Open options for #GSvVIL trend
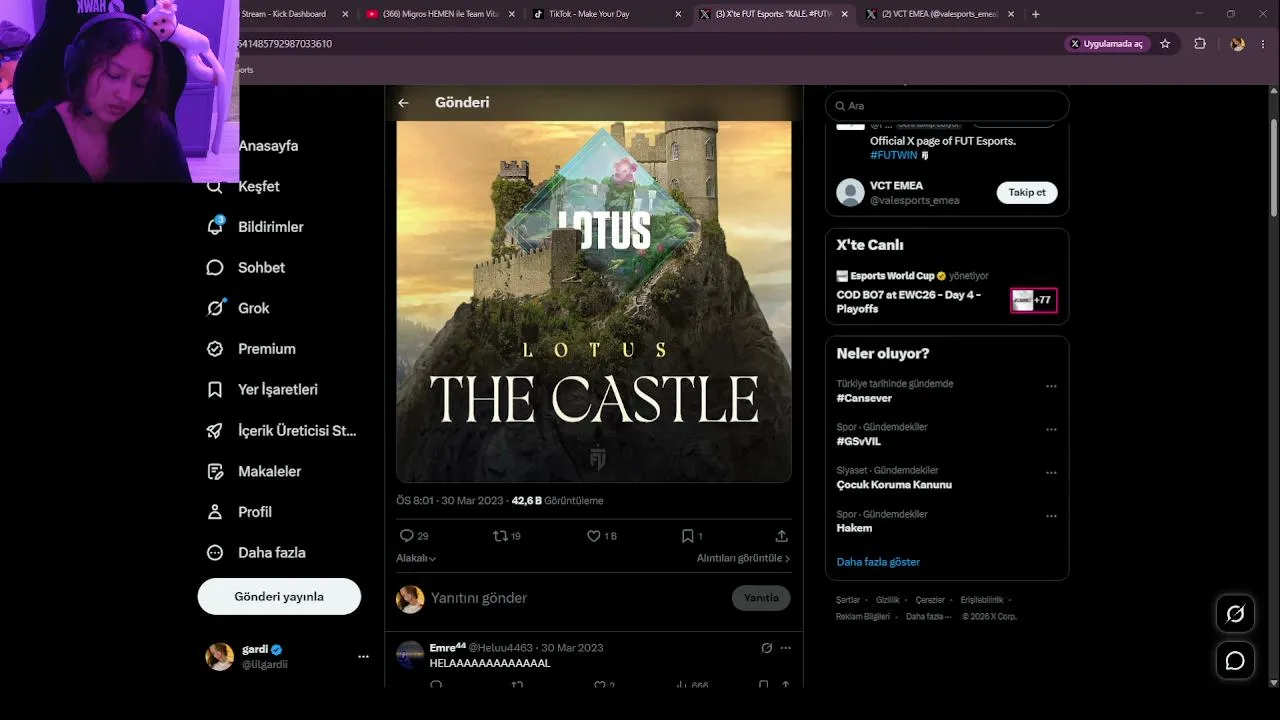The height and width of the screenshot is (720, 1280). click(1051, 430)
